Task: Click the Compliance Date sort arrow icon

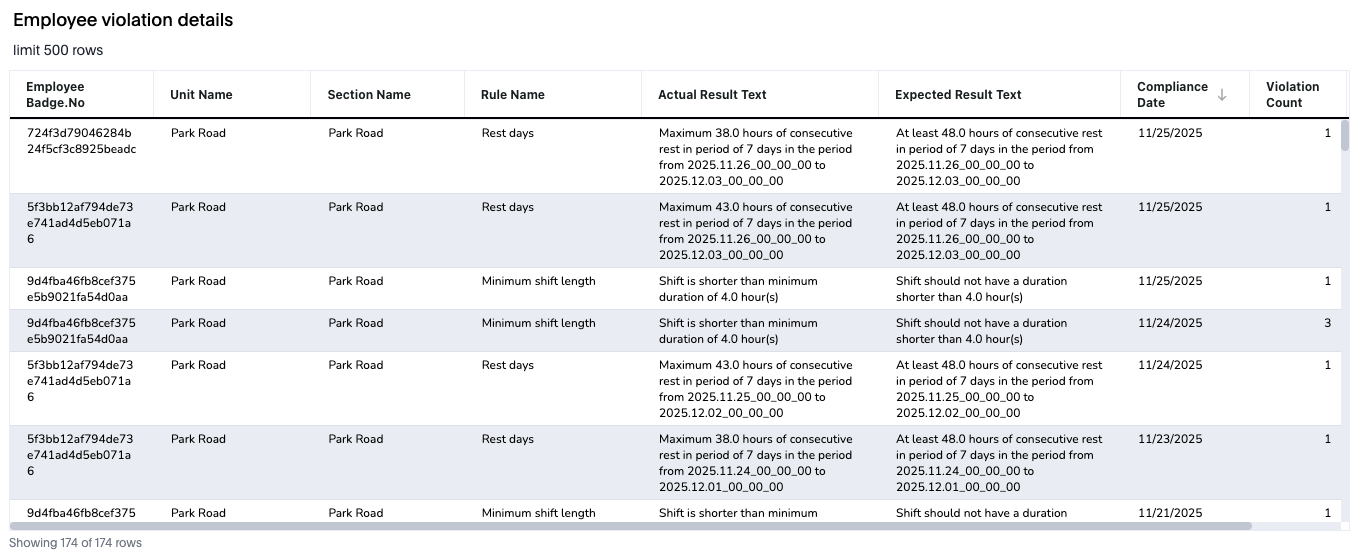Action: [1222, 95]
